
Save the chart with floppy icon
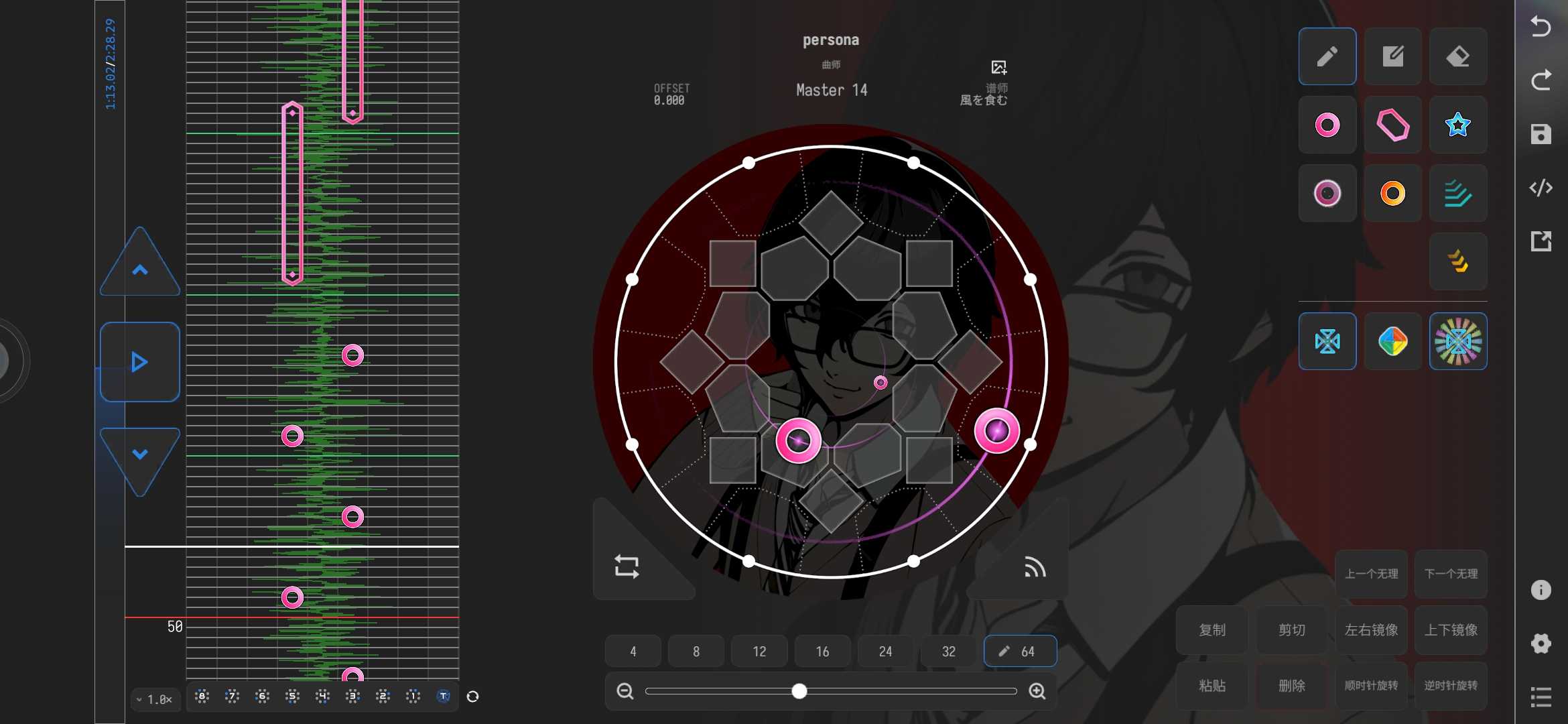pos(1541,134)
